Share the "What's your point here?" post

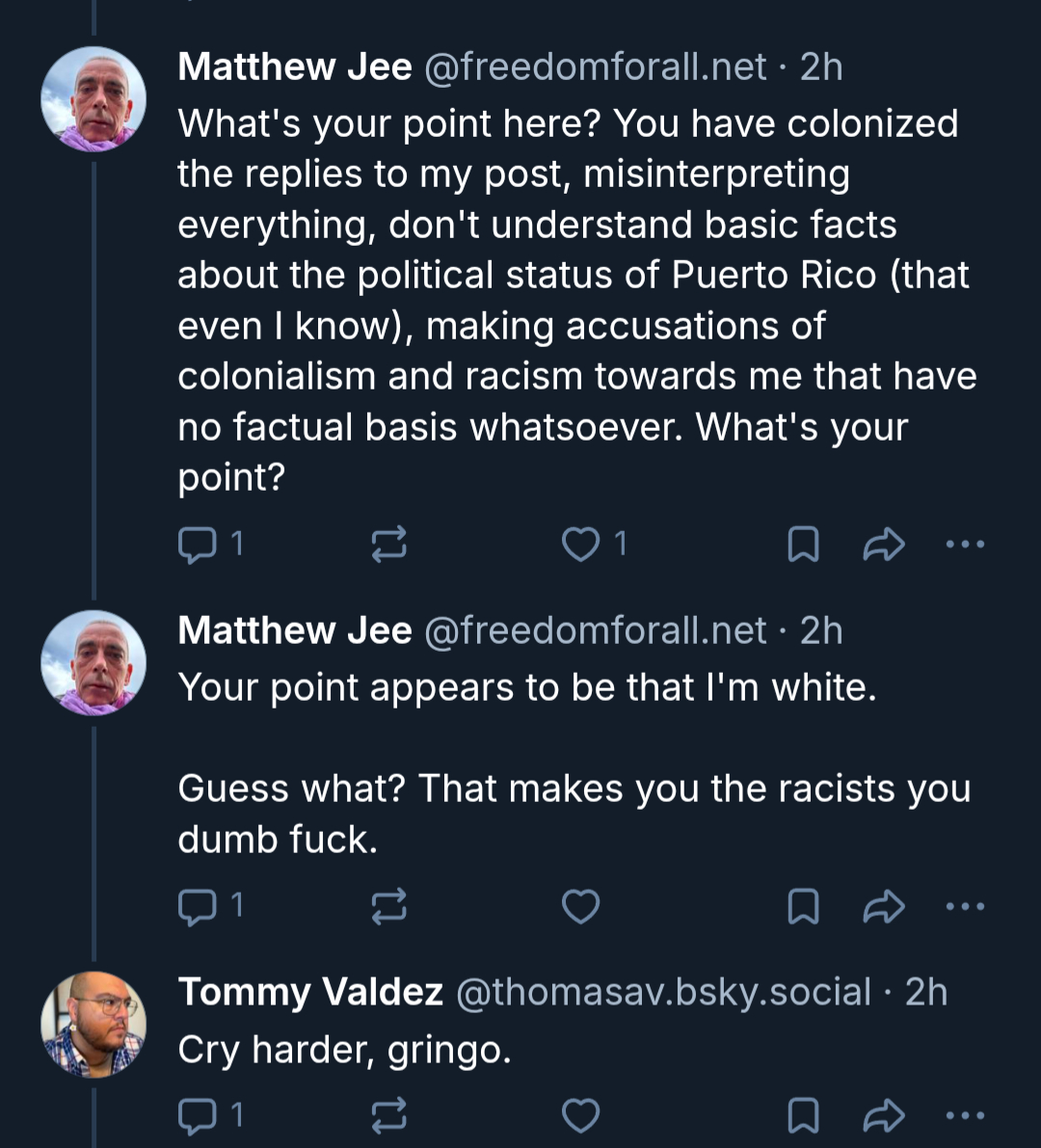(x=883, y=545)
